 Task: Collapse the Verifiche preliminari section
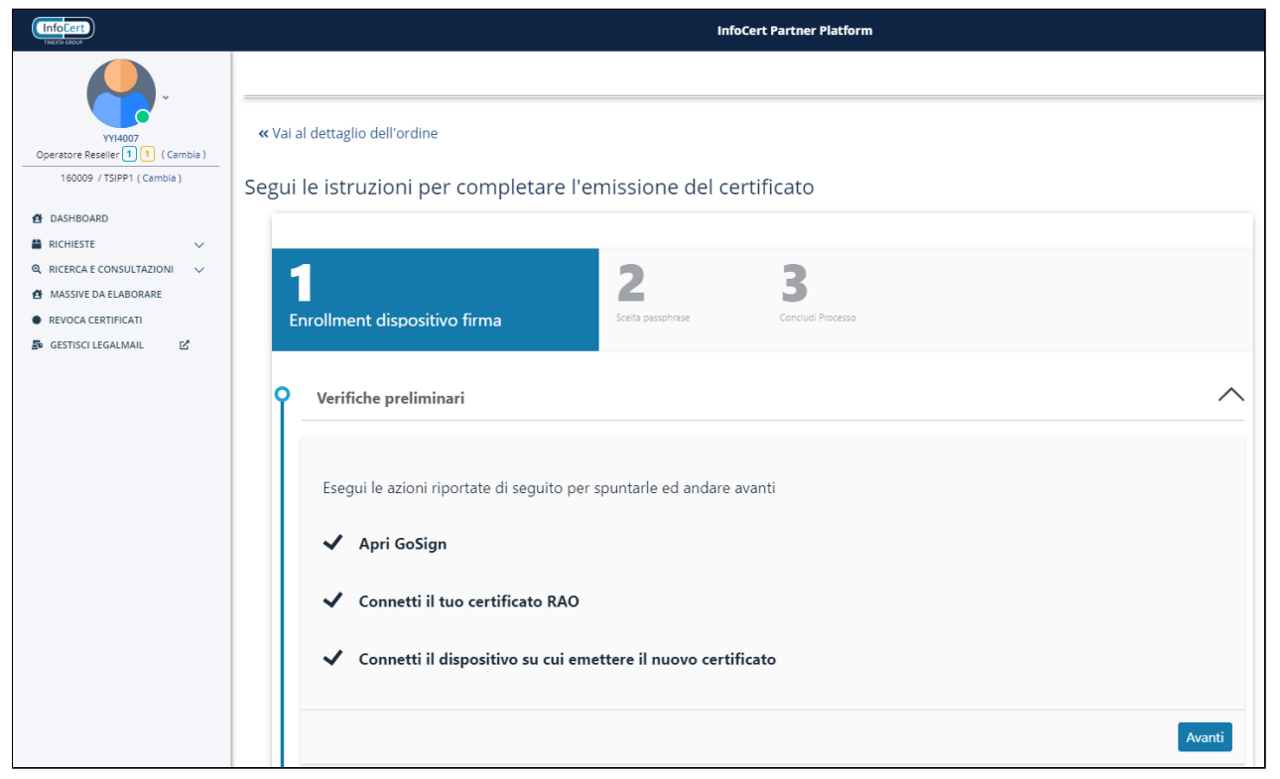(x=1231, y=394)
